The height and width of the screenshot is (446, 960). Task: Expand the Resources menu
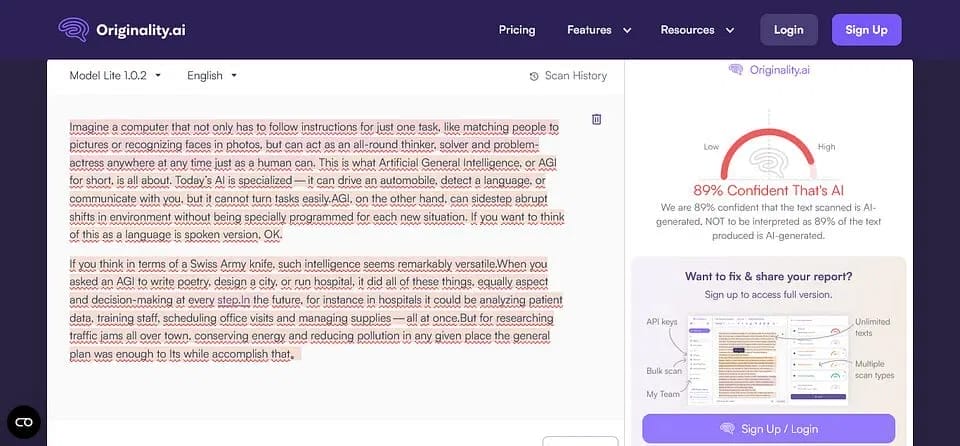pos(697,30)
